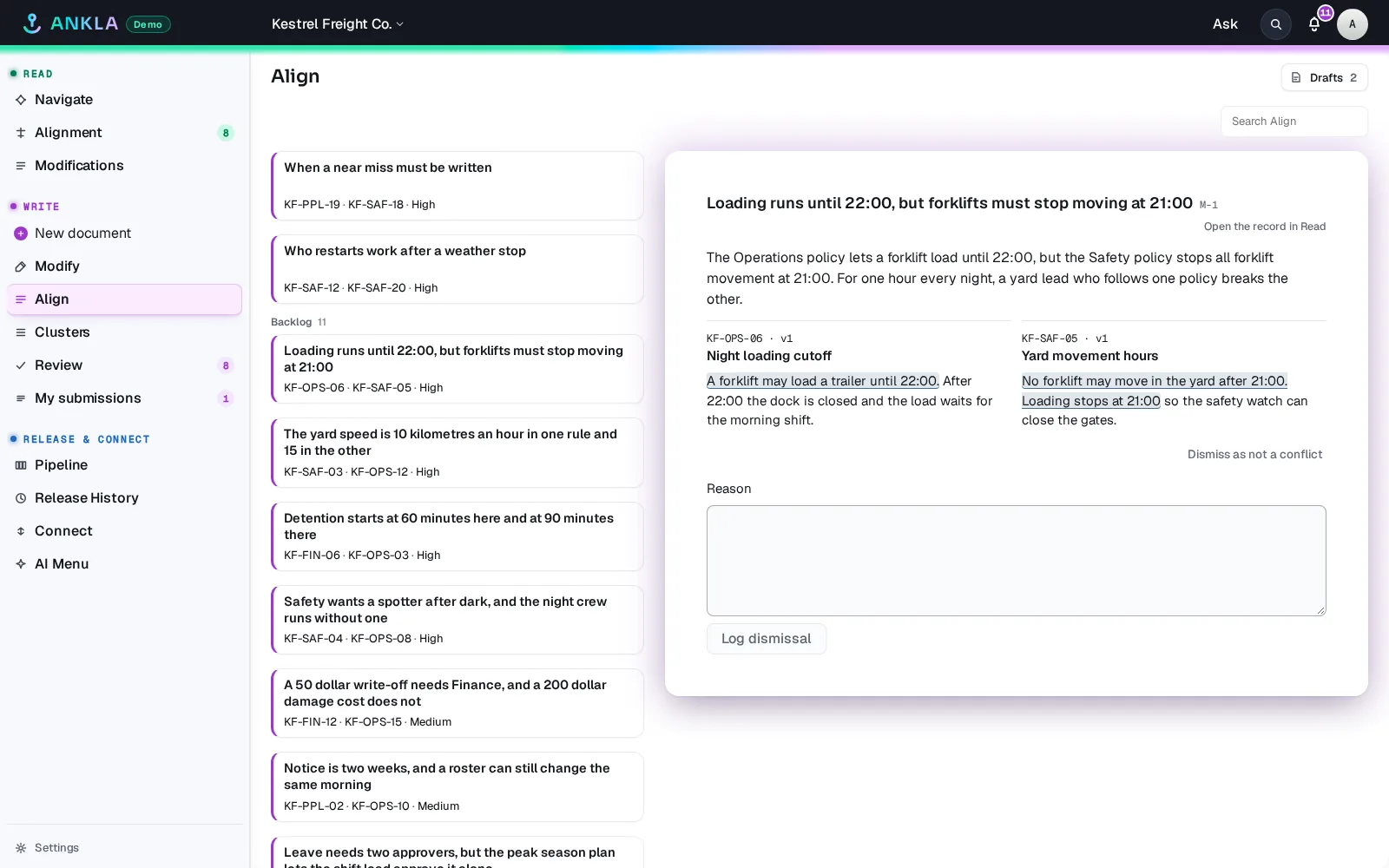The height and width of the screenshot is (868, 1389).
Task: Click the New document plus icon
Action: (x=21, y=233)
